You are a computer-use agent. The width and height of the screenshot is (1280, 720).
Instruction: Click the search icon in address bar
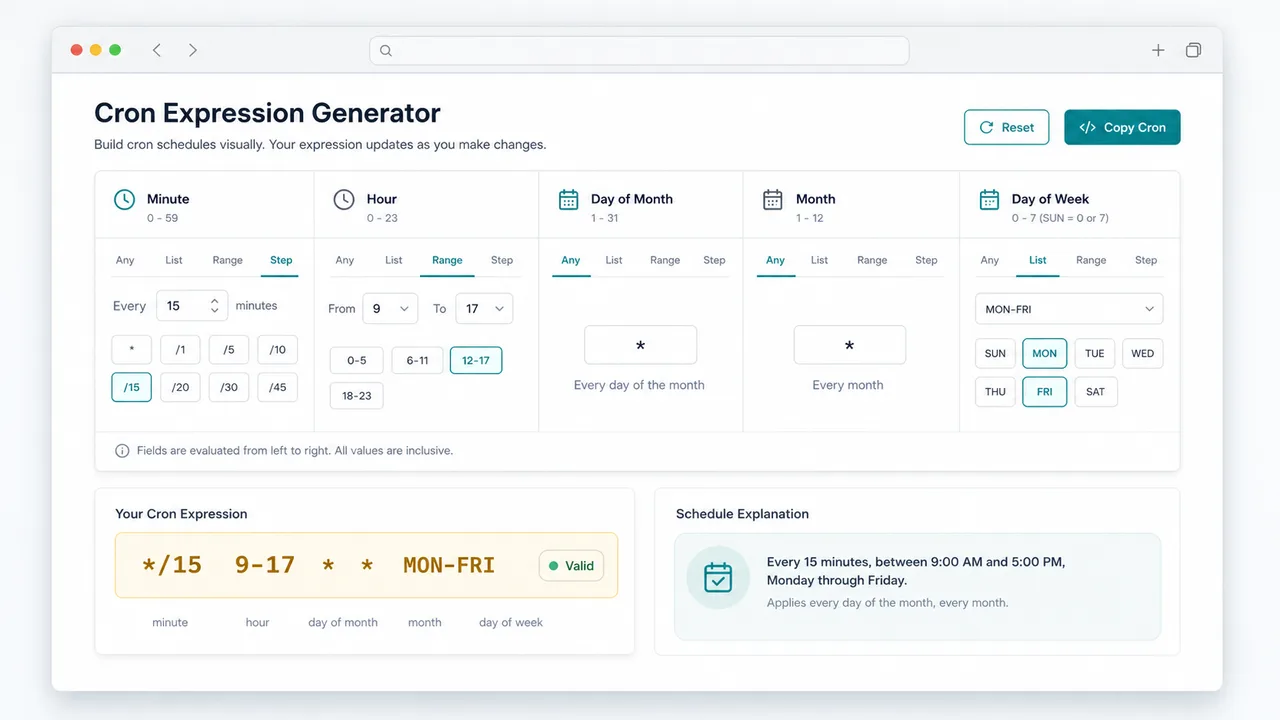click(386, 51)
